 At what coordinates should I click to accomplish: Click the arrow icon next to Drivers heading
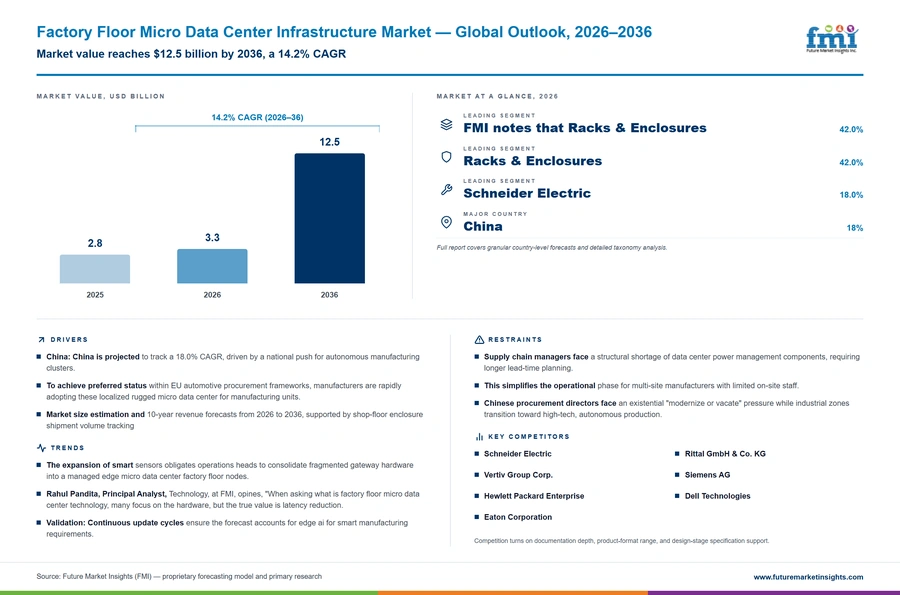coord(41,340)
